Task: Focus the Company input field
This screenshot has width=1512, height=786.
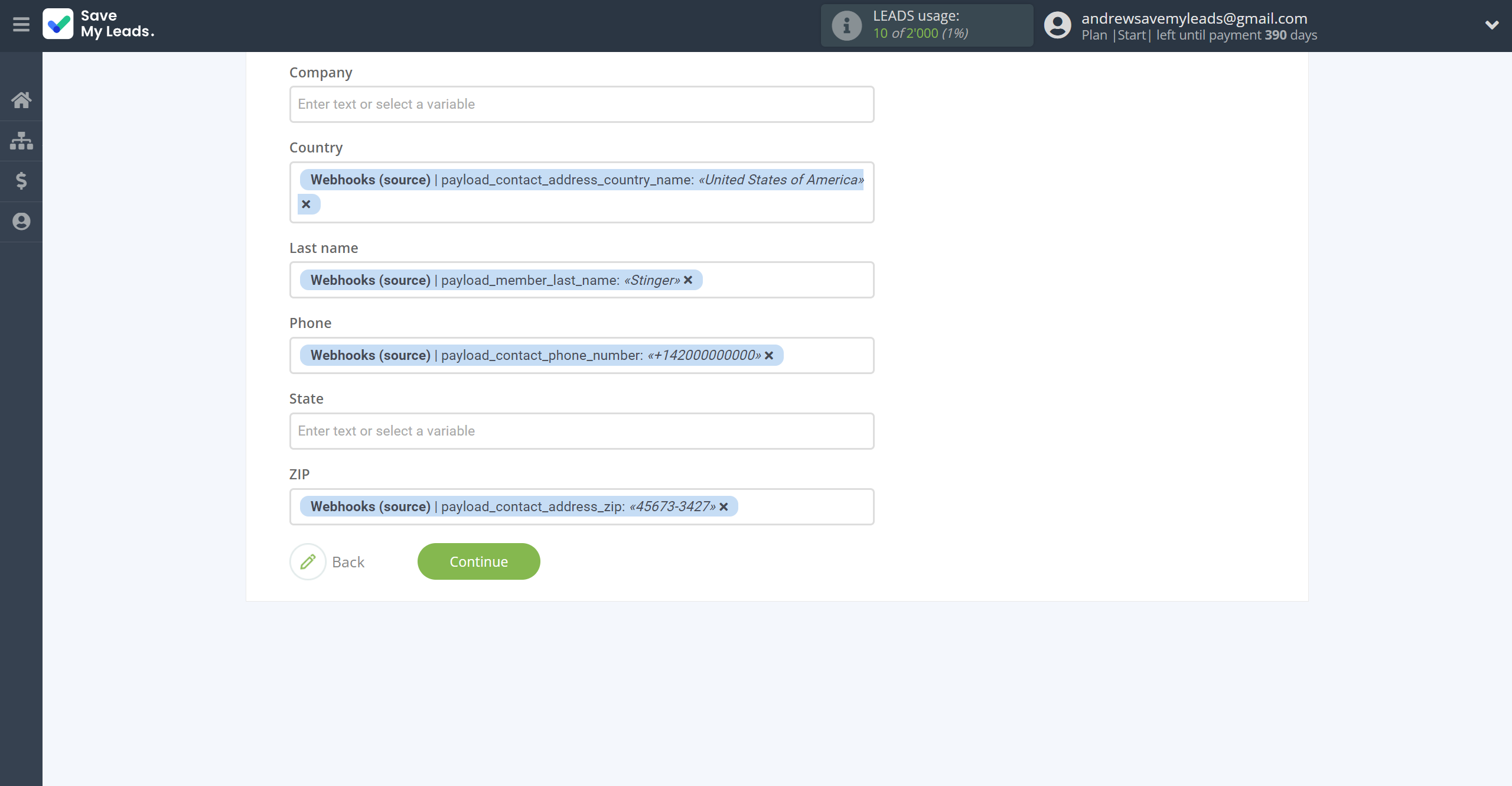Action: pos(582,105)
